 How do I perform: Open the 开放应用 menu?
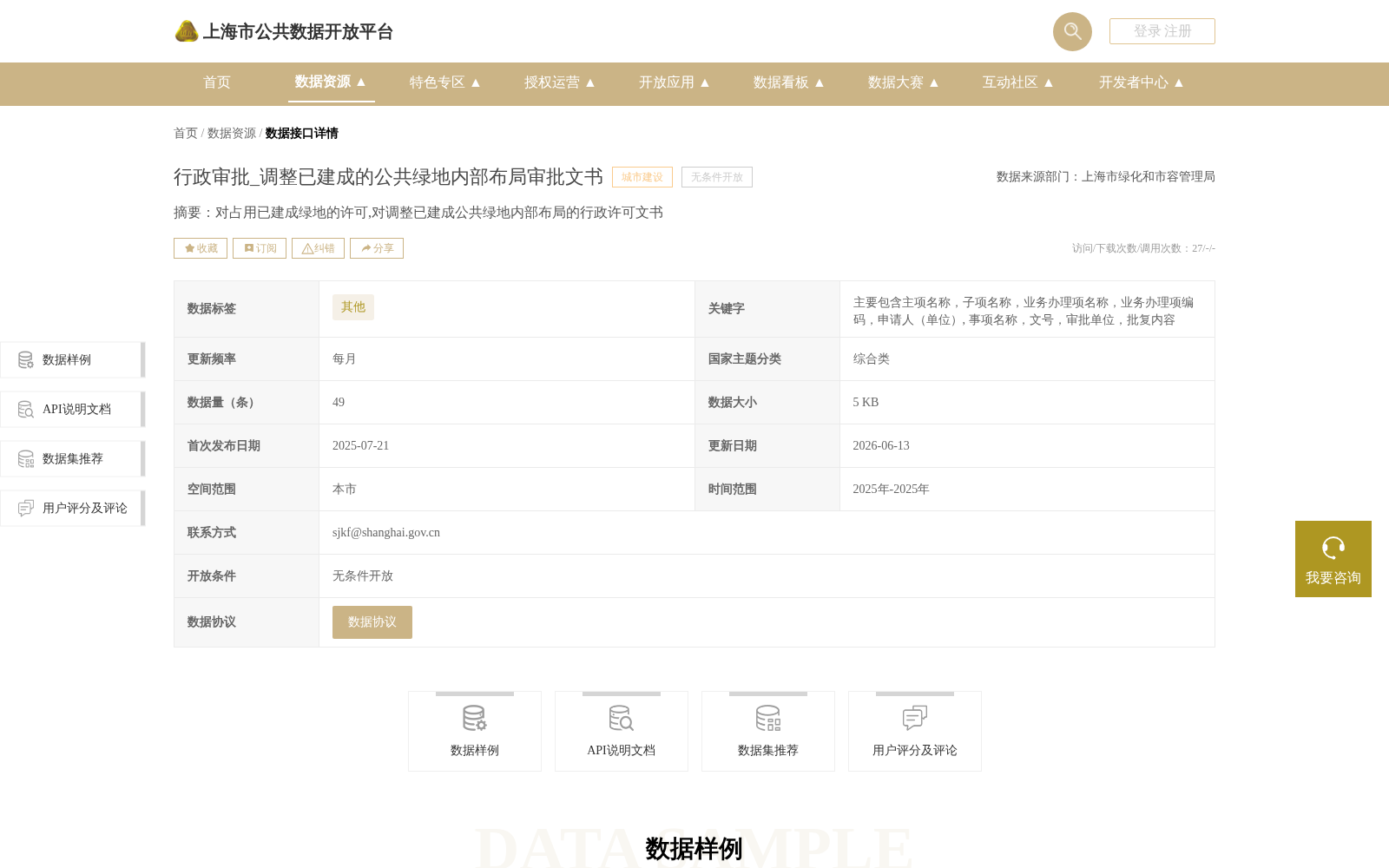pyautogui.click(x=675, y=82)
